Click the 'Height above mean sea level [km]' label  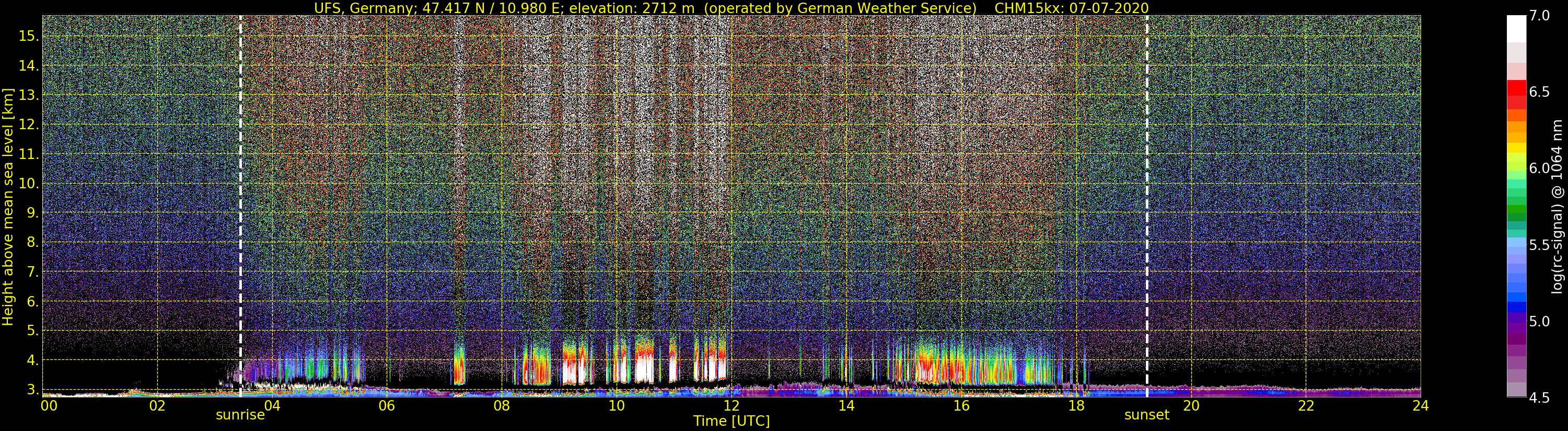click(8, 207)
